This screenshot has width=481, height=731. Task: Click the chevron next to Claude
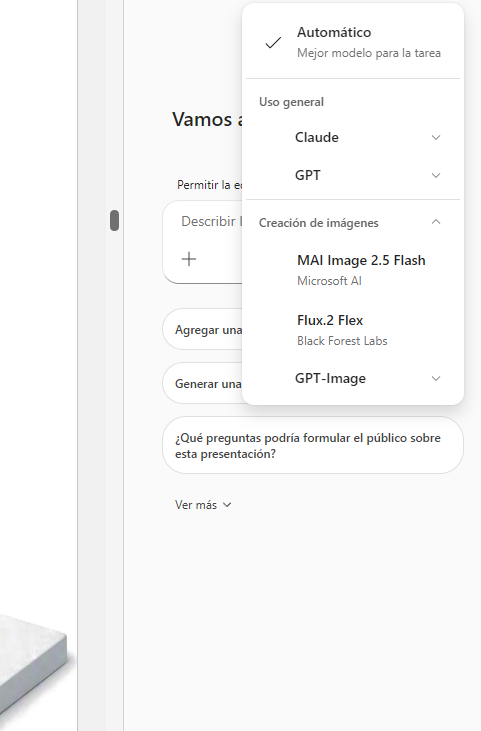point(436,138)
